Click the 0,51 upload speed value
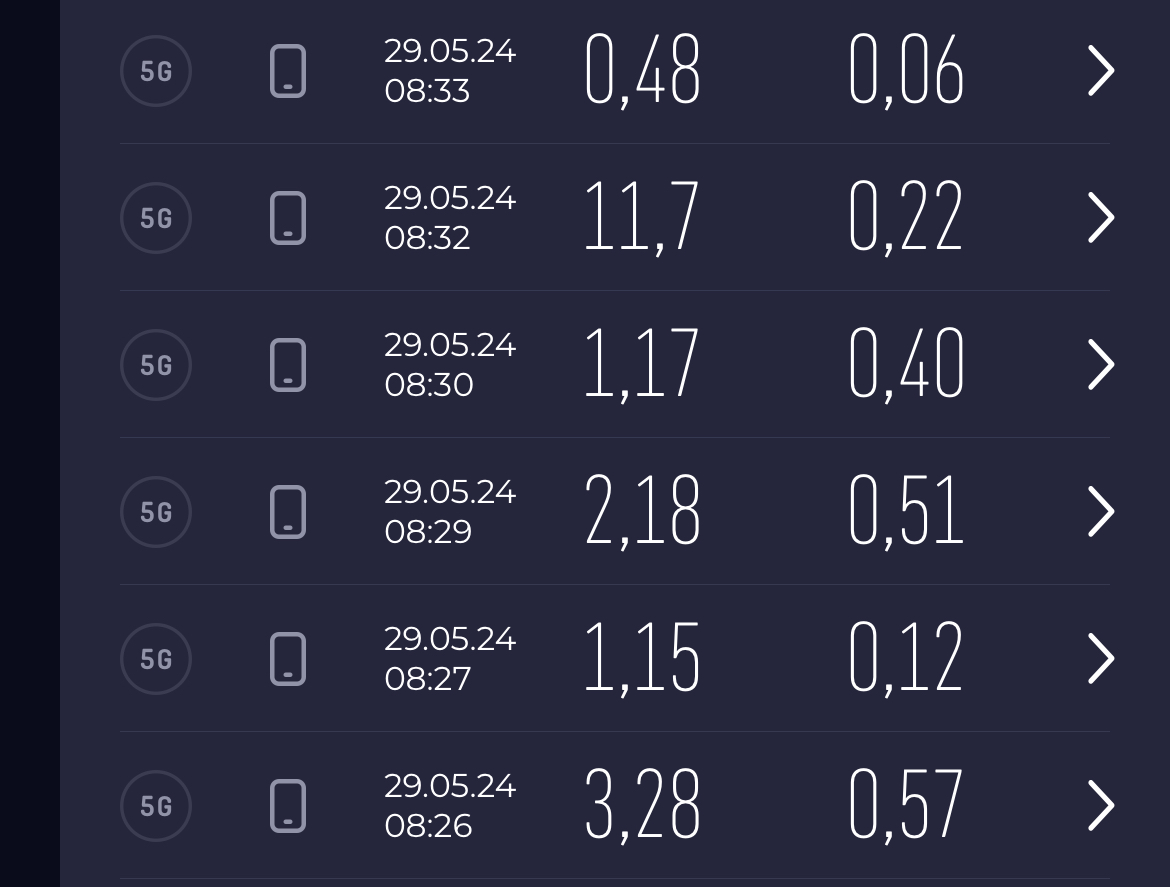This screenshot has width=1170, height=887. 905,512
